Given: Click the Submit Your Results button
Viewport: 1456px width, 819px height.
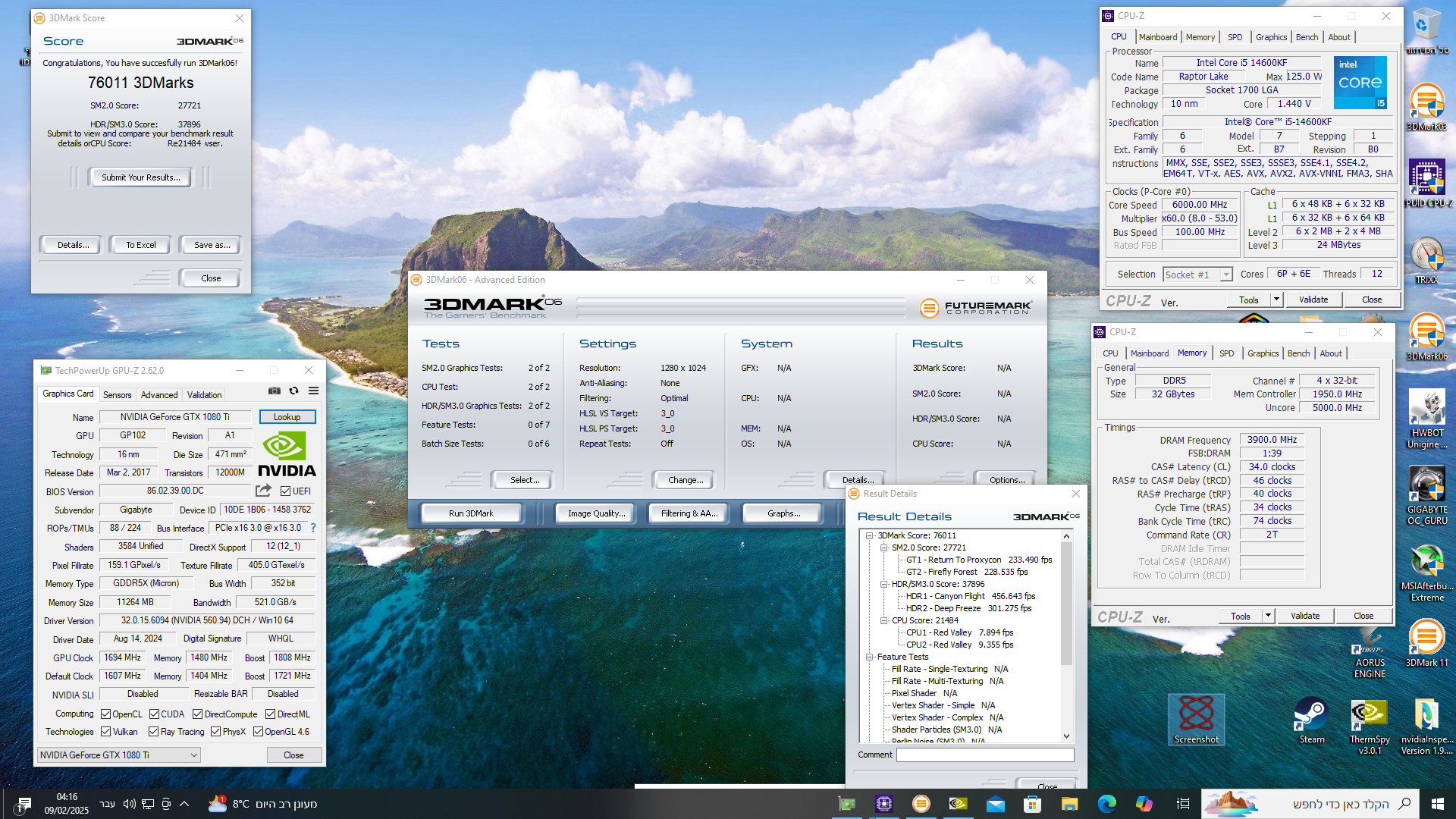Looking at the screenshot, I should click(x=141, y=177).
